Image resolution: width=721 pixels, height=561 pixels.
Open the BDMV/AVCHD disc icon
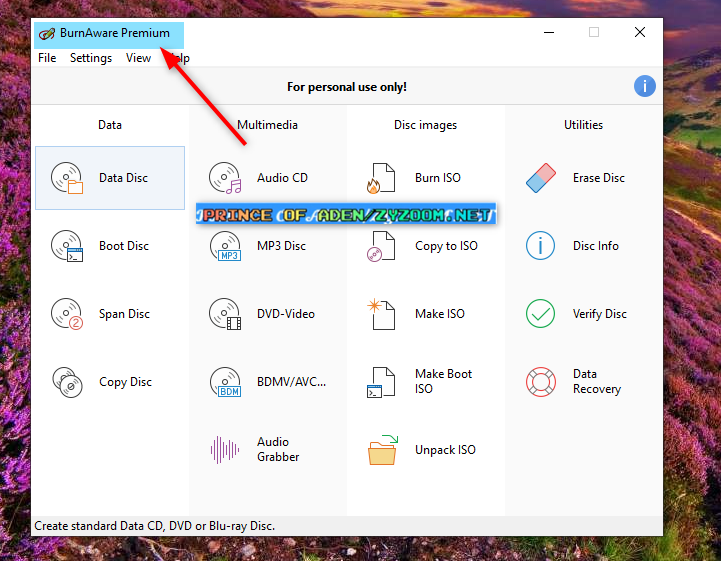click(225, 382)
